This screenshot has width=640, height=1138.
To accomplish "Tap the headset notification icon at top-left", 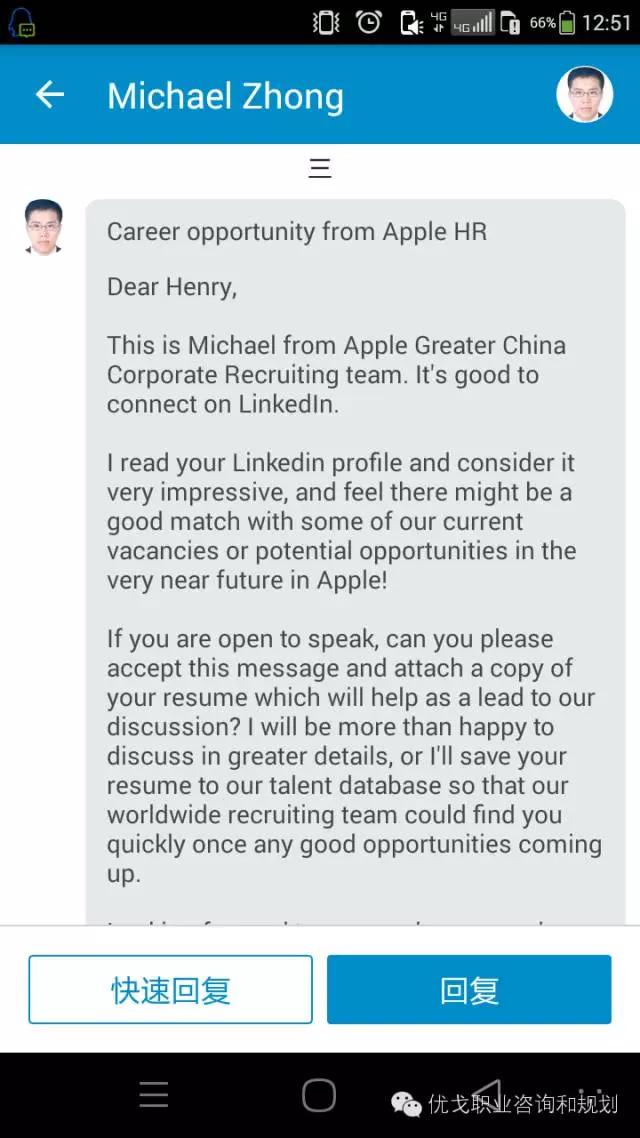I will pos(21,22).
